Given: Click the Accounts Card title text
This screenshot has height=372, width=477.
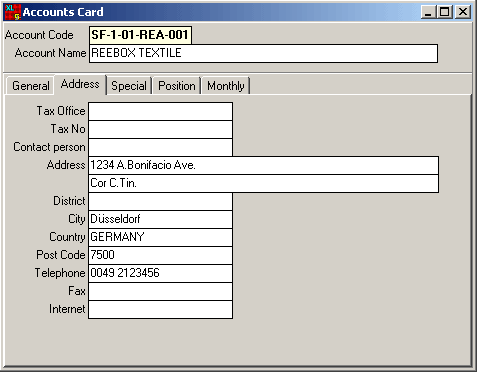Looking at the screenshot, I should point(63,12).
